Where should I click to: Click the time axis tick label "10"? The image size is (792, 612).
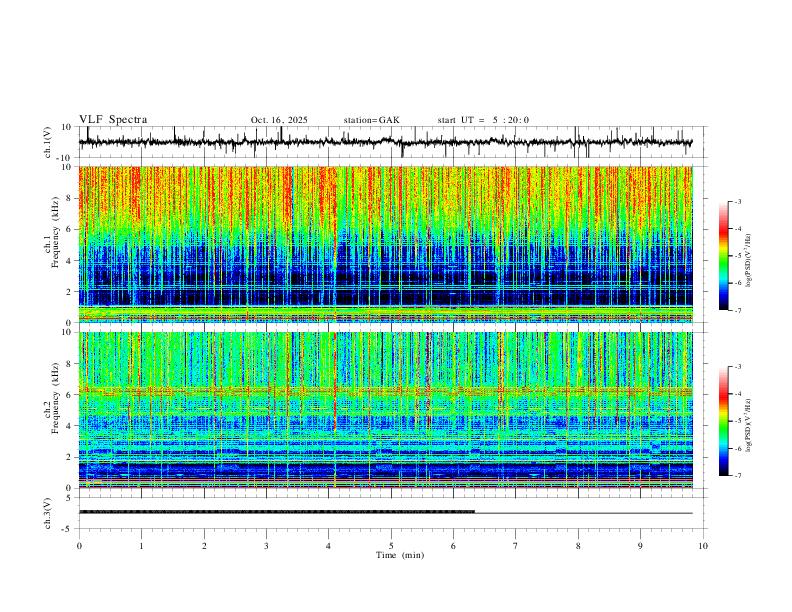tap(703, 546)
